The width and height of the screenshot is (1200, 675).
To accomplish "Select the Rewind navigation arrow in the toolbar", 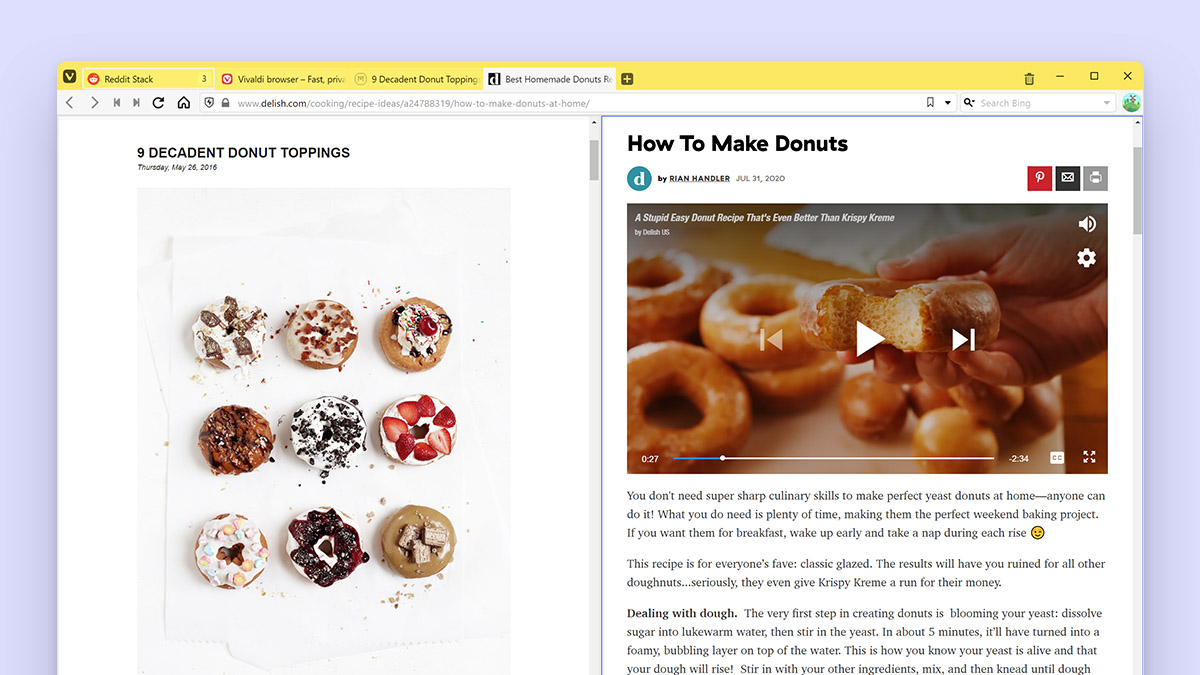I will point(116,102).
